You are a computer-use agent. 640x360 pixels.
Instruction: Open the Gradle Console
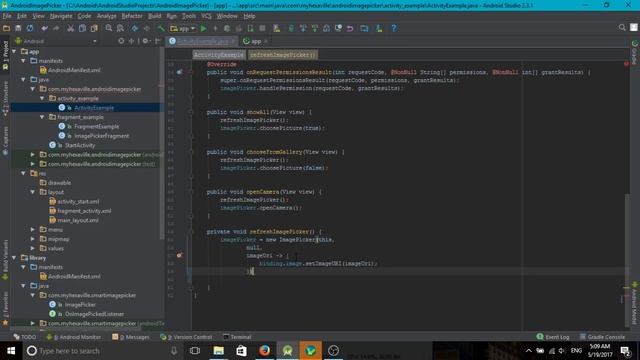click(x=602, y=337)
